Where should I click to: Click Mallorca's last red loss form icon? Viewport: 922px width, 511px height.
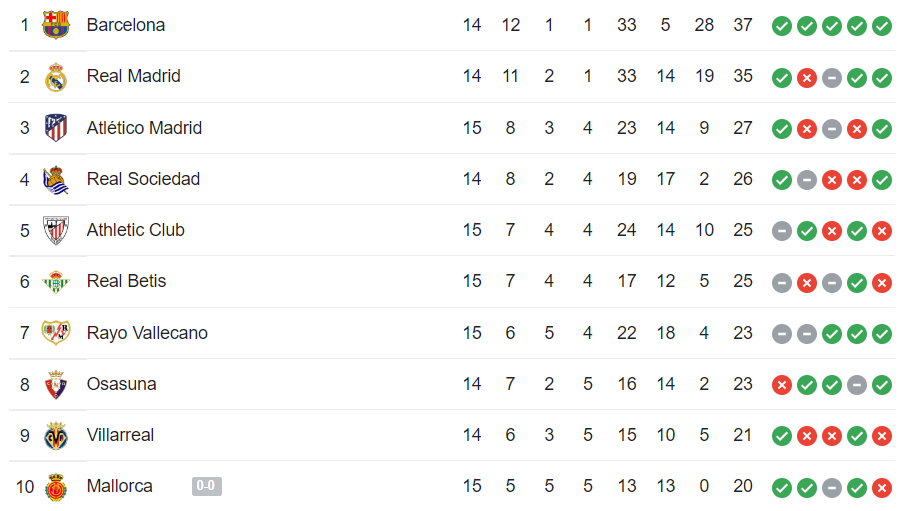[881, 487]
